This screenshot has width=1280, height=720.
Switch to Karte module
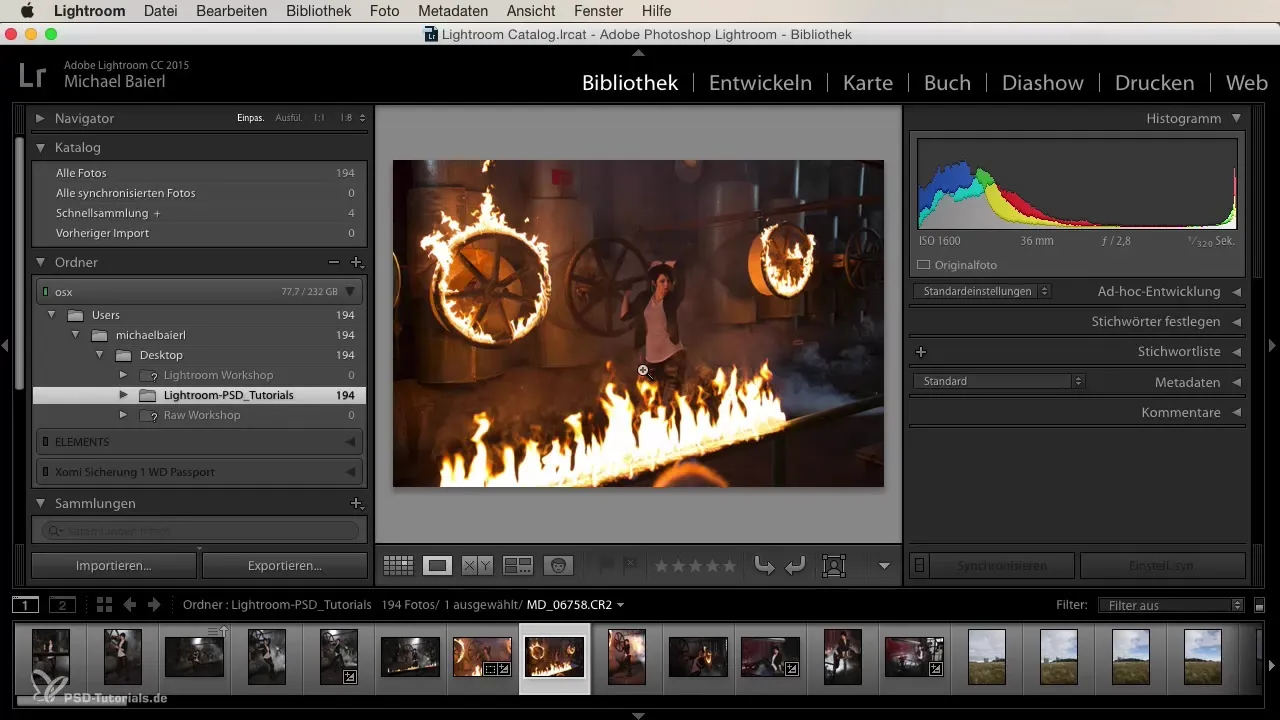coord(868,83)
